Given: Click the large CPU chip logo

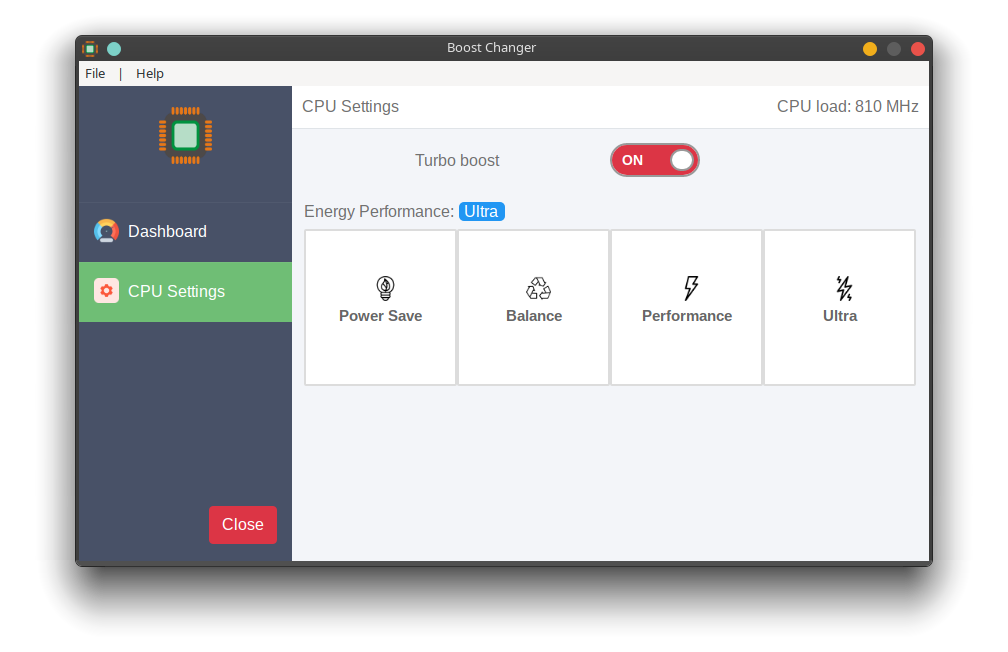Looking at the screenshot, I should pos(185,136).
